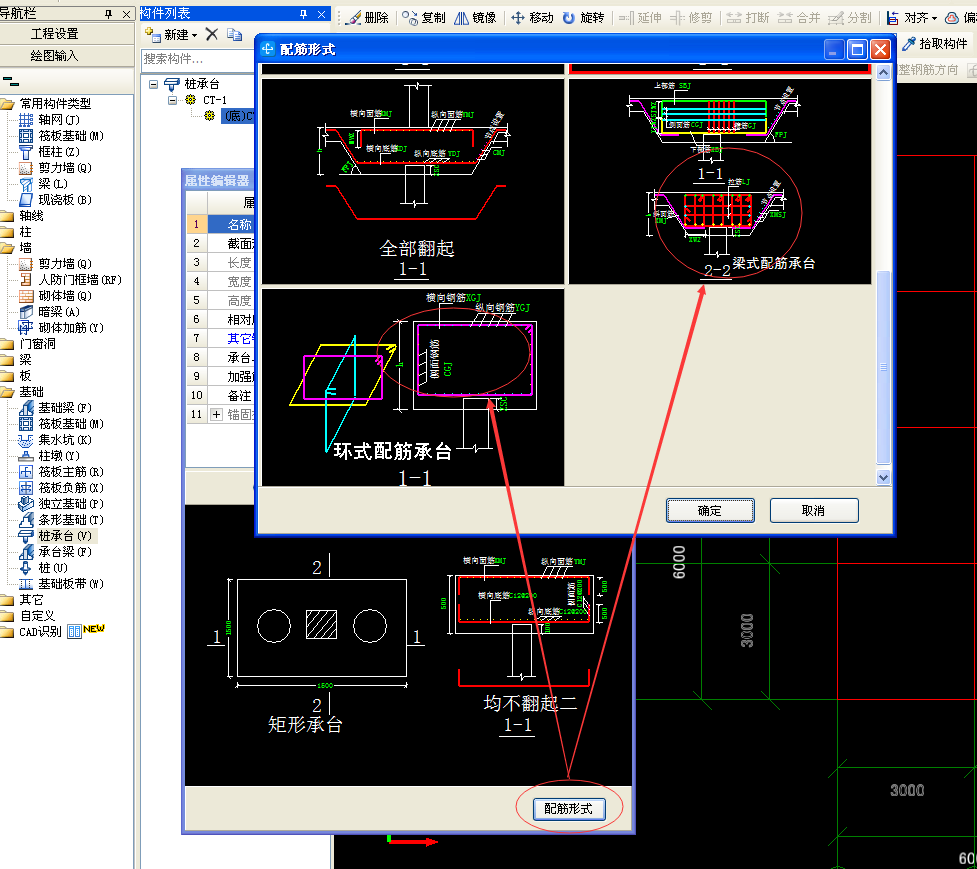
Task: Select the CT-1 component tree item
Action: (x=214, y=100)
